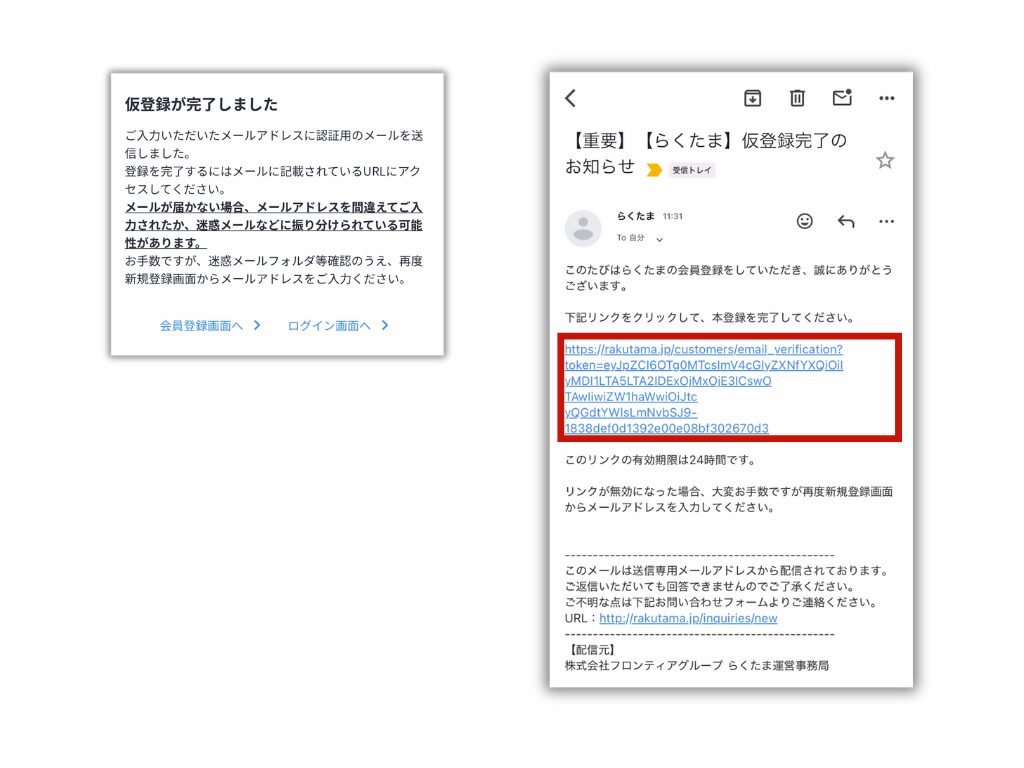1024x768 pixels.
Task: Click the chevron beside ログイン画面へ
Action: click(x=385, y=326)
